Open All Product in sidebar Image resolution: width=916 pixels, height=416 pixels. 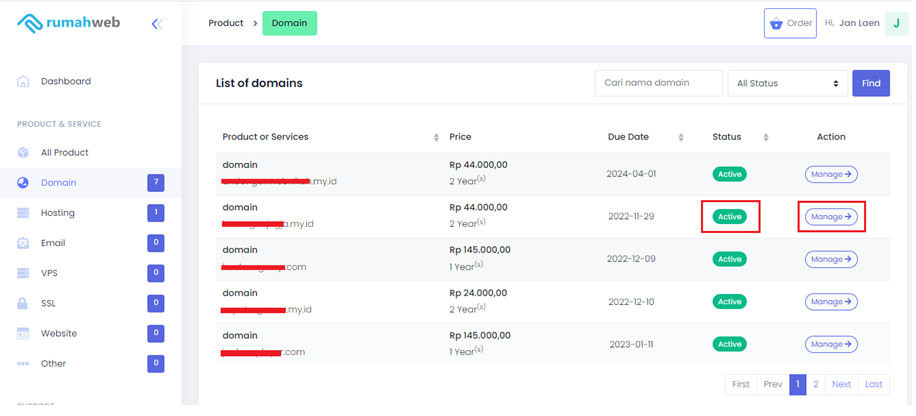[x=65, y=152]
